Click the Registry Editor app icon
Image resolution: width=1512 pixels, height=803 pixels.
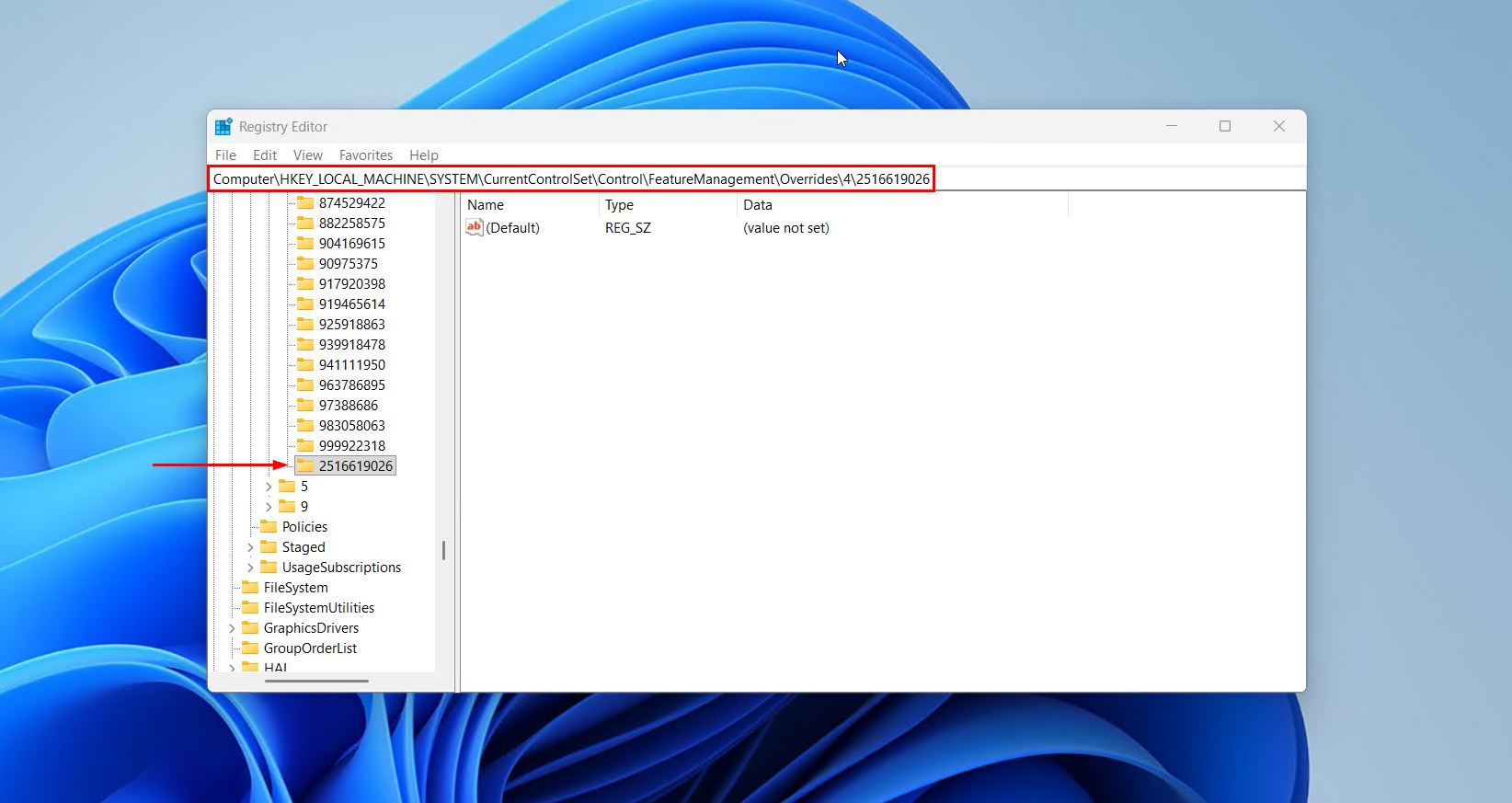click(x=223, y=127)
